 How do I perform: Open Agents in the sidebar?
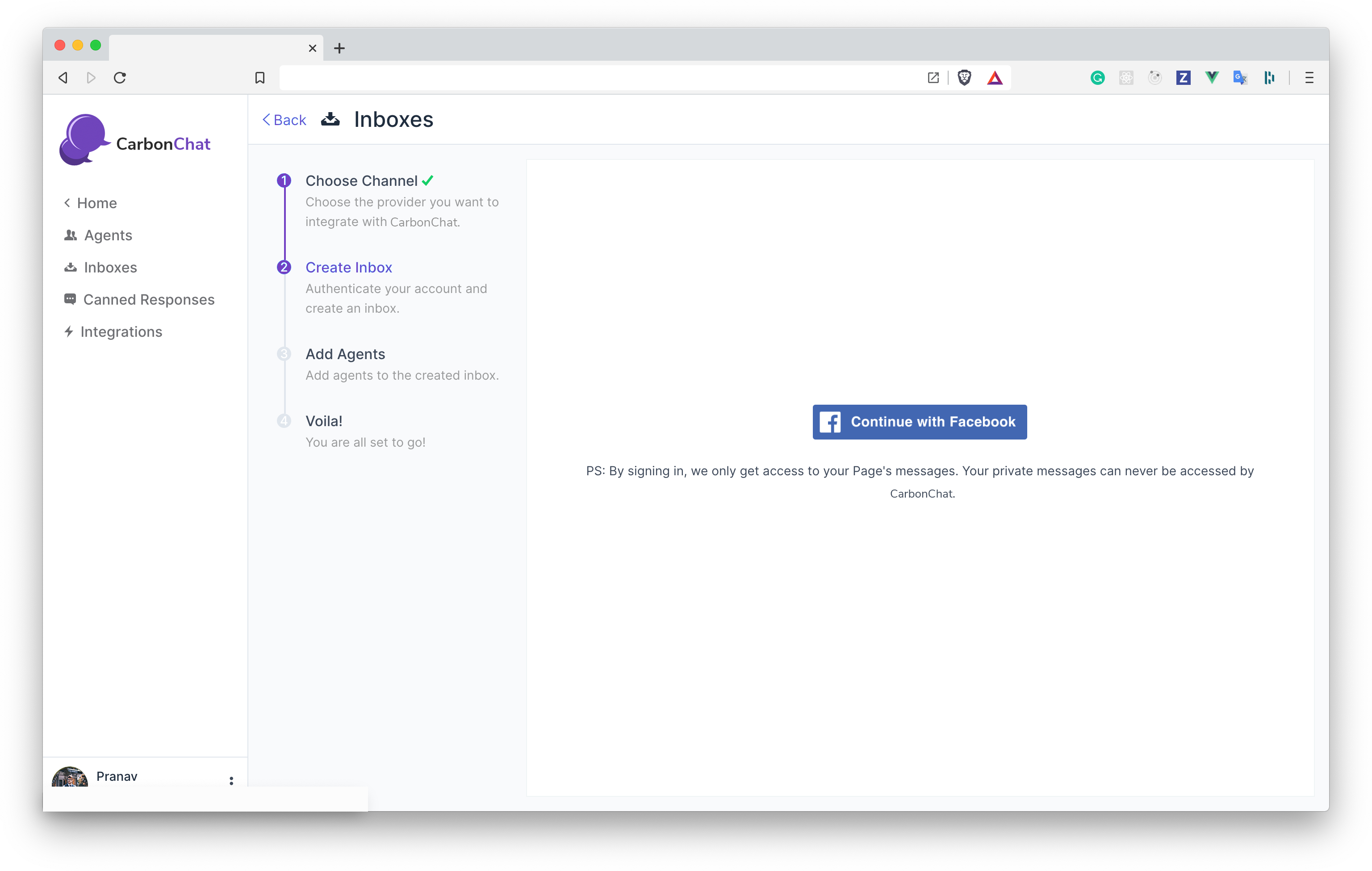[108, 235]
